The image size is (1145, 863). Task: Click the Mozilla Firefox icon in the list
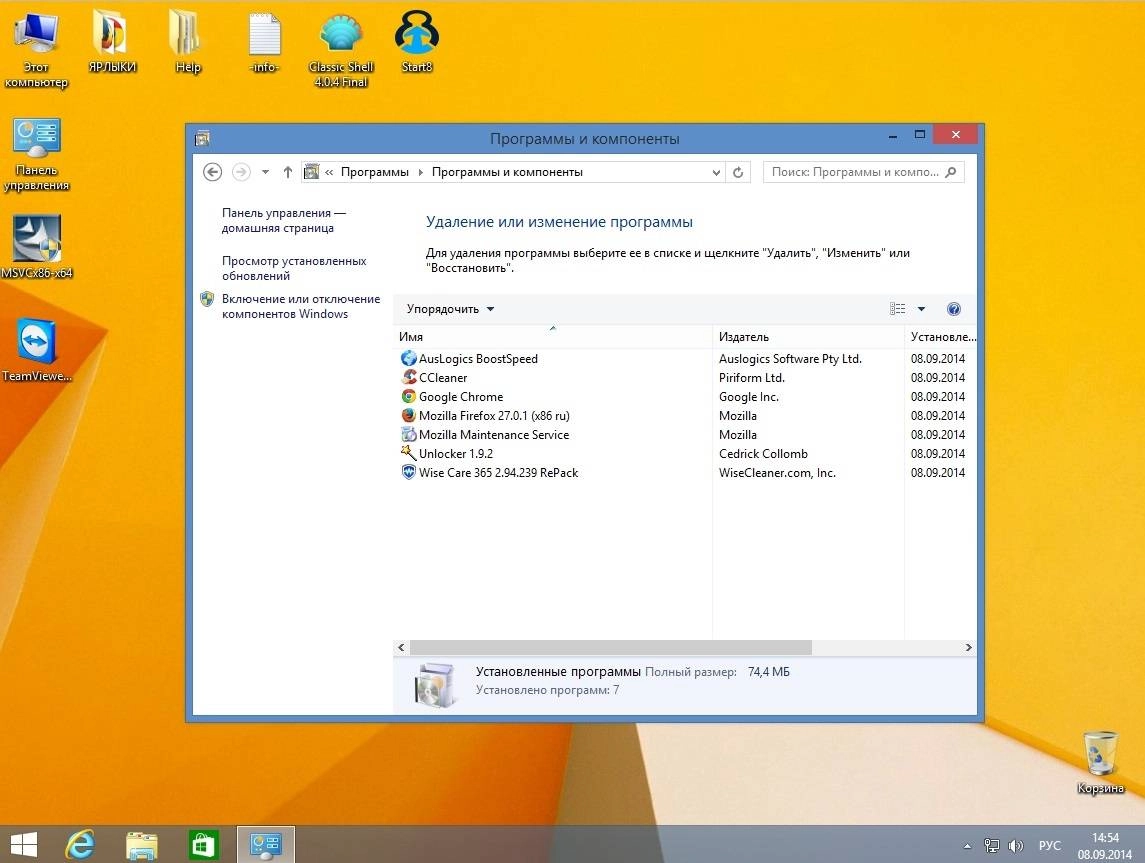[x=408, y=415]
